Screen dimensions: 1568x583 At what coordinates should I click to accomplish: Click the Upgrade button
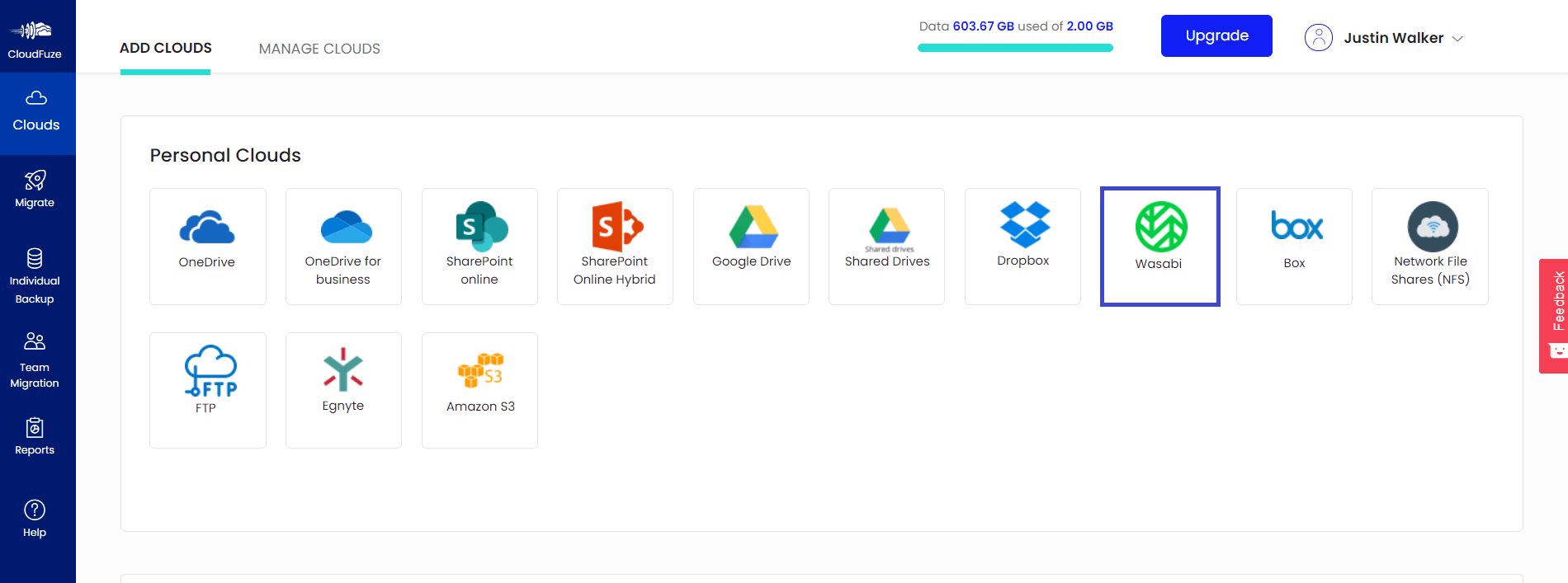point(1216,36)
